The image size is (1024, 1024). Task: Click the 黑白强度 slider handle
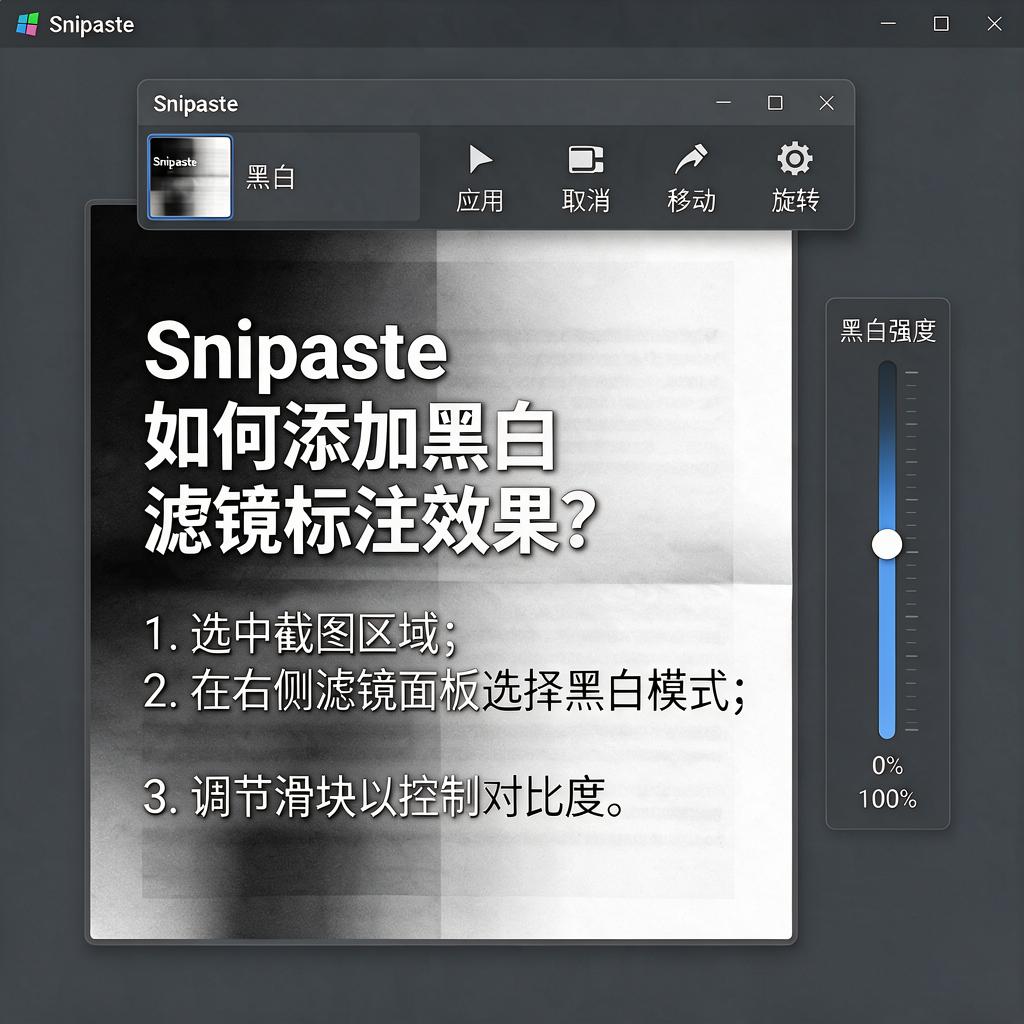pyautogui.click(x=887, y=544)
